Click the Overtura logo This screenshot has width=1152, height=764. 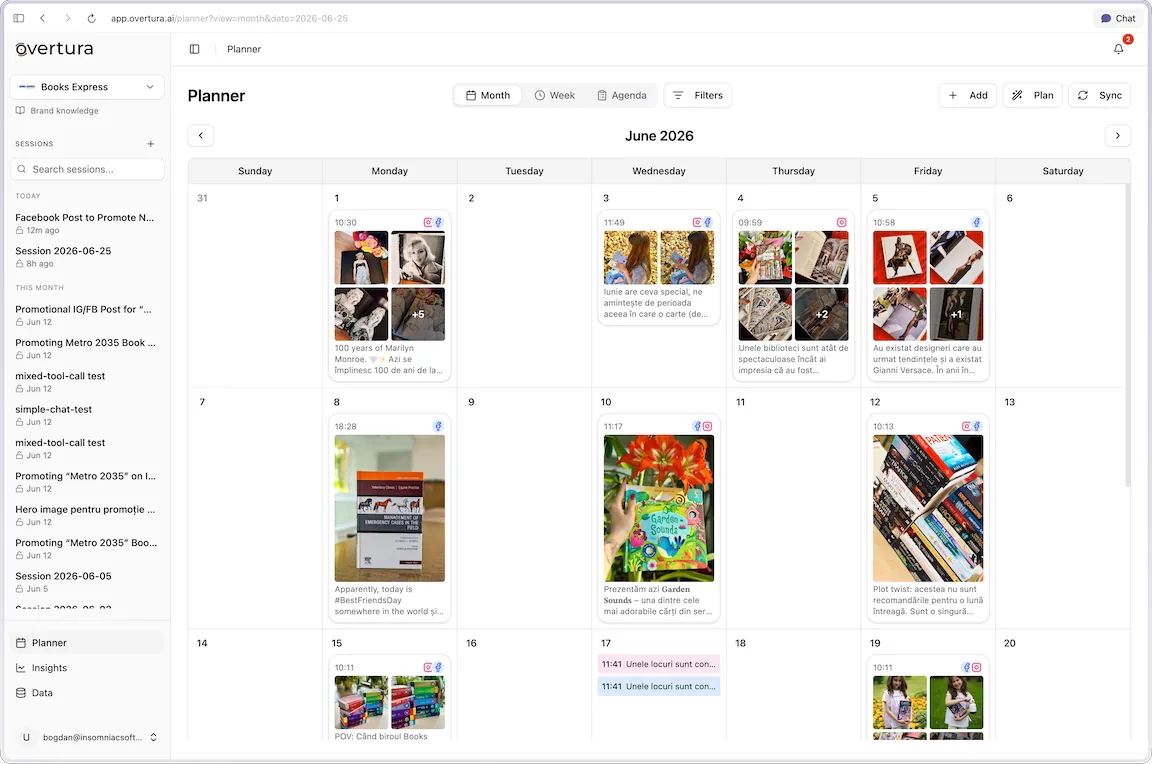click(54, 48)
